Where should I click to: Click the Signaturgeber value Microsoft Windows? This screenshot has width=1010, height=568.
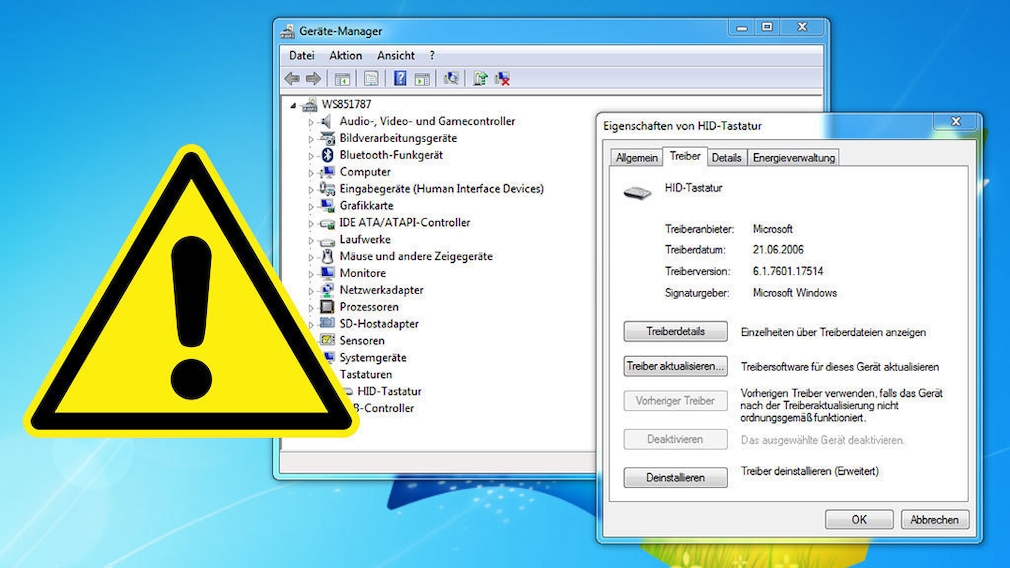(x=795, y=293)
